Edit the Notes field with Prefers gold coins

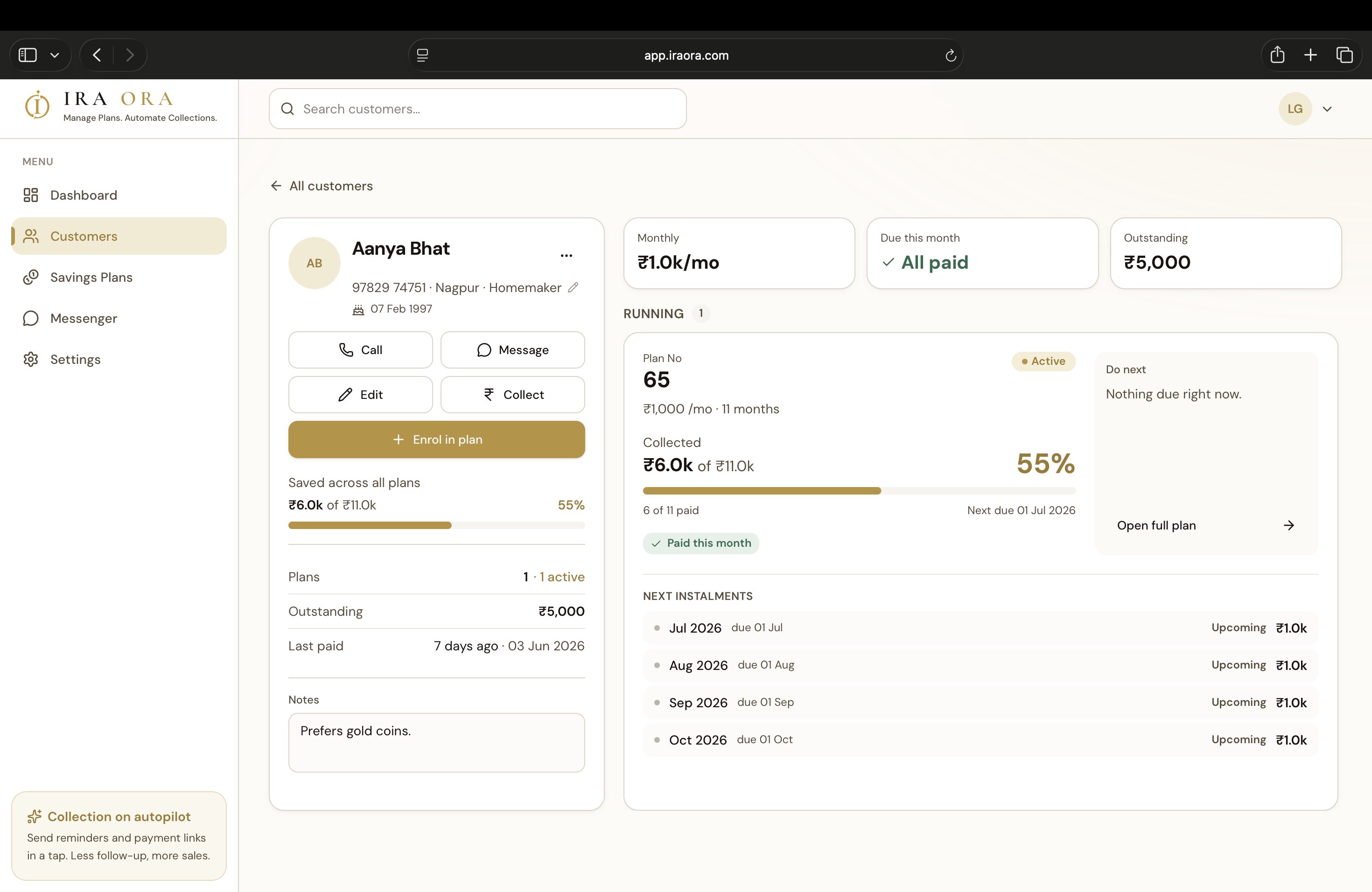click(436, 742)
